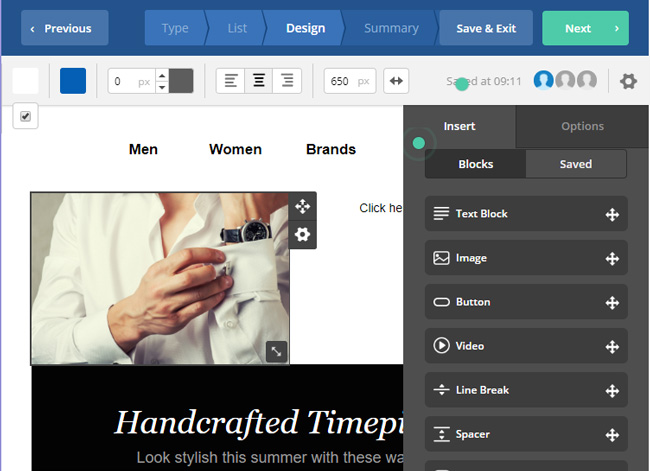This screenshot has height=471, width=650.
Task: Click the Video block play icon
Action: pyautogui.click(x=441, y=345)
